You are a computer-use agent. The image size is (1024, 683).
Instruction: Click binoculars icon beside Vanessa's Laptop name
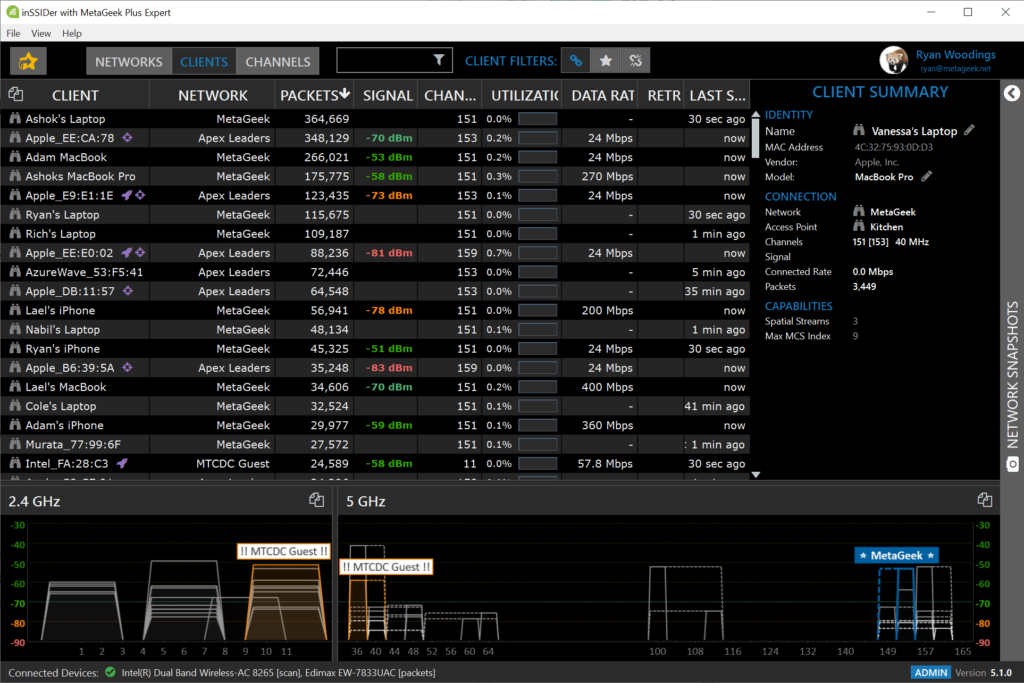point(859,131)
